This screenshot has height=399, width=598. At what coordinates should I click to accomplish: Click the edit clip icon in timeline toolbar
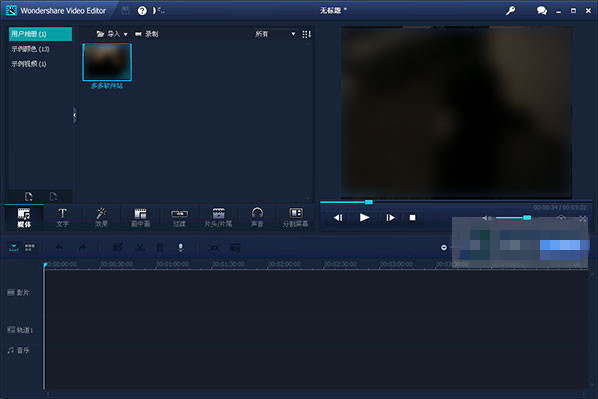tap(118, 248)
